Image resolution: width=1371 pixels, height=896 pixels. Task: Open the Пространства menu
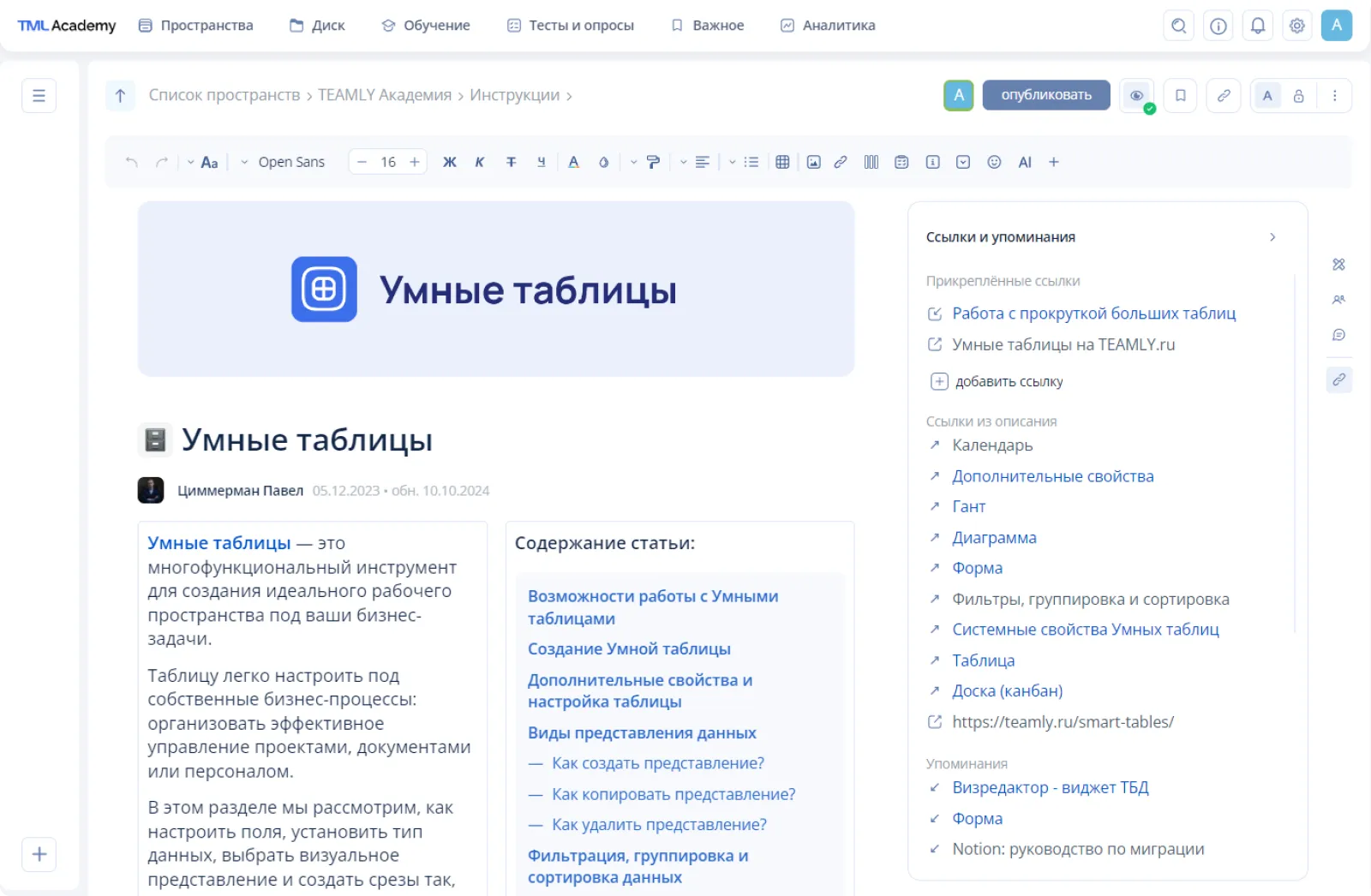pos(195,26)
